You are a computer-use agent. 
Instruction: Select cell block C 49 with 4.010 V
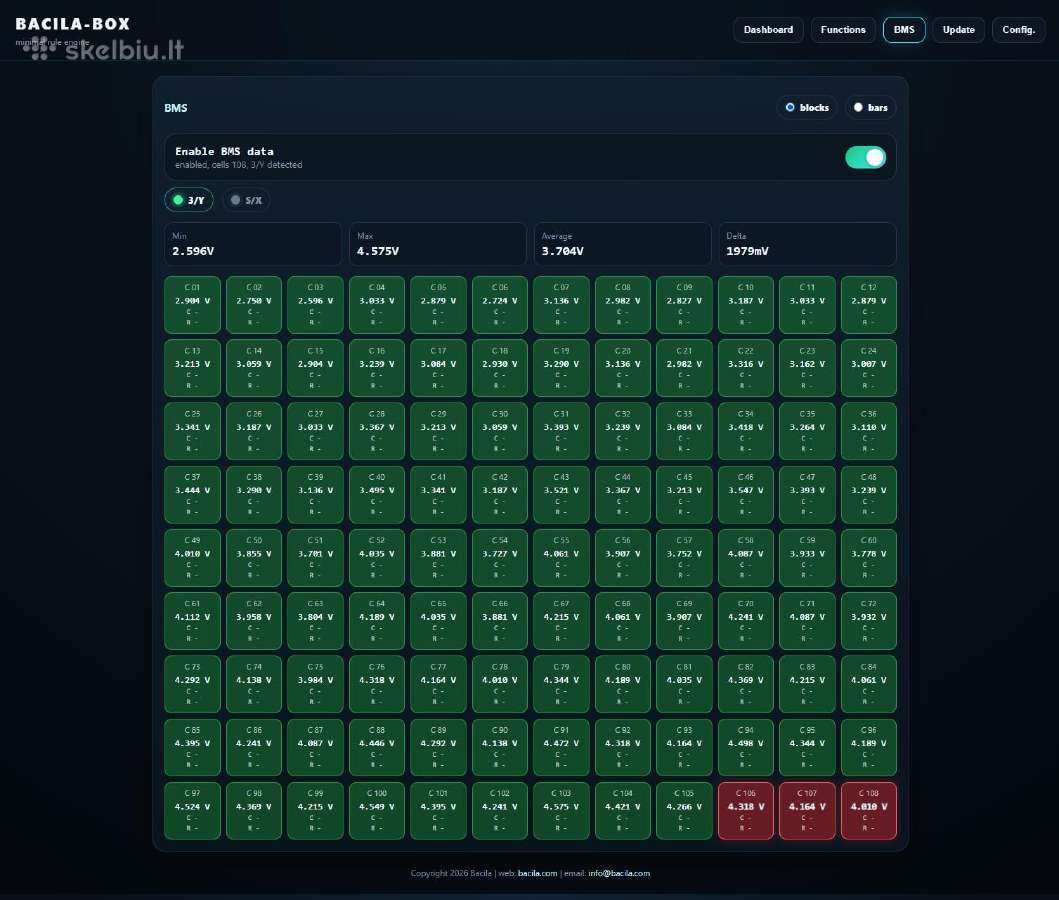click(192, 558)
